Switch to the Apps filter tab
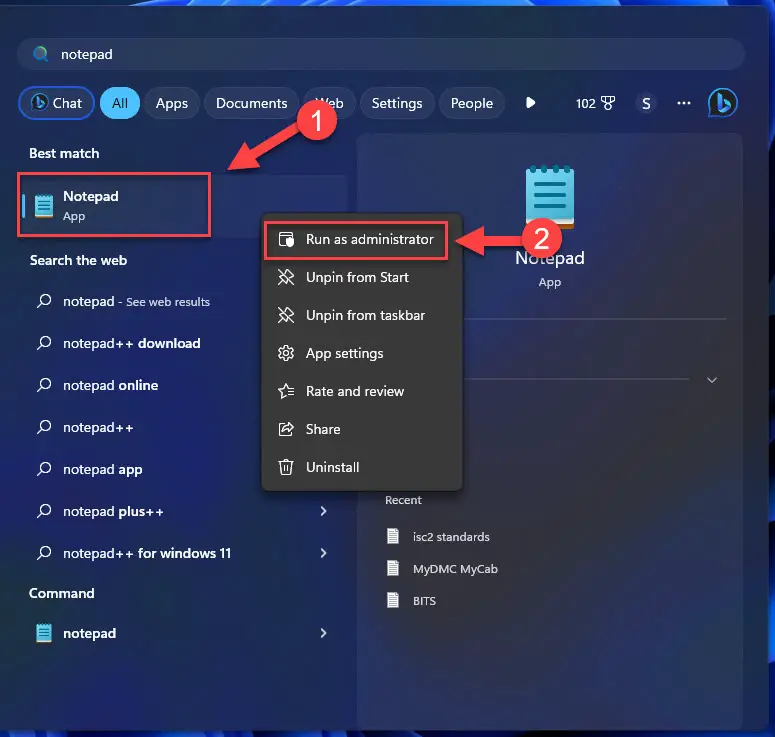775x737 pixels. (x=172, y=103)
